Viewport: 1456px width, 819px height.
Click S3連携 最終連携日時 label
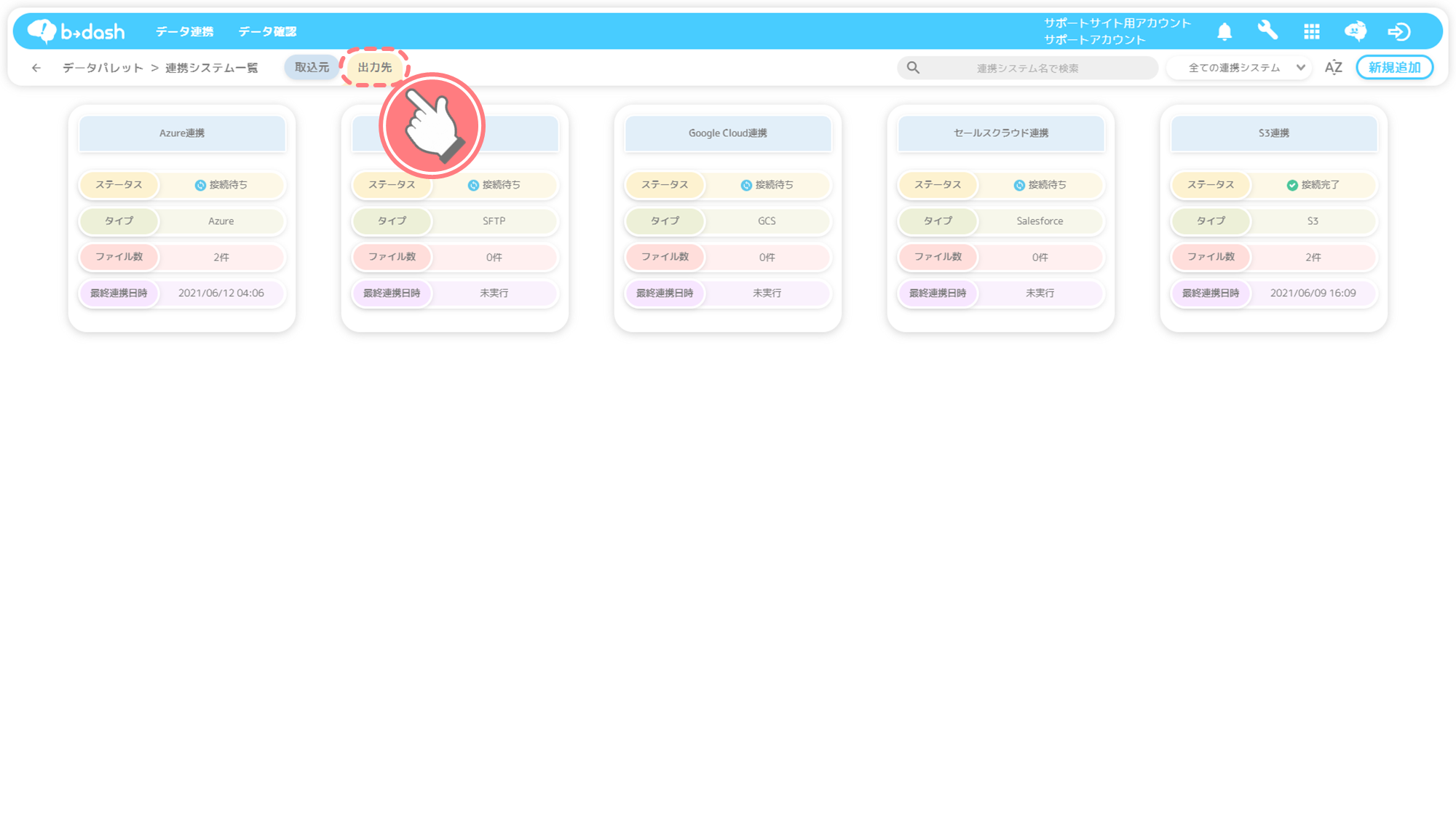coord(1211,293)
